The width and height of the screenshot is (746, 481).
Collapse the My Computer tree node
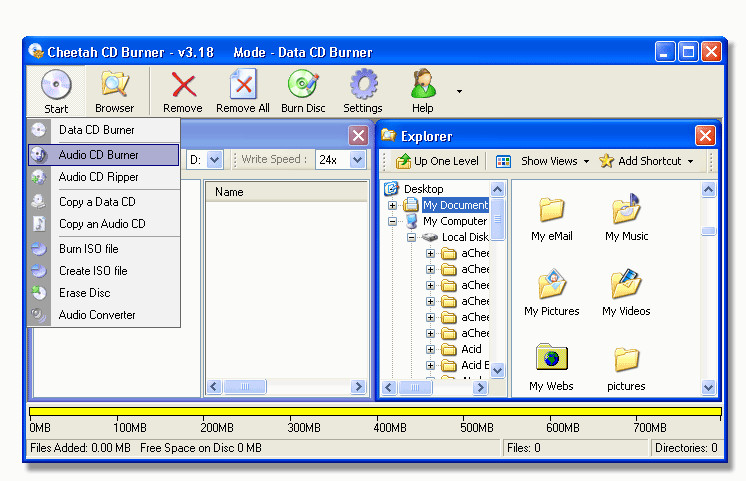click(393, 221)
